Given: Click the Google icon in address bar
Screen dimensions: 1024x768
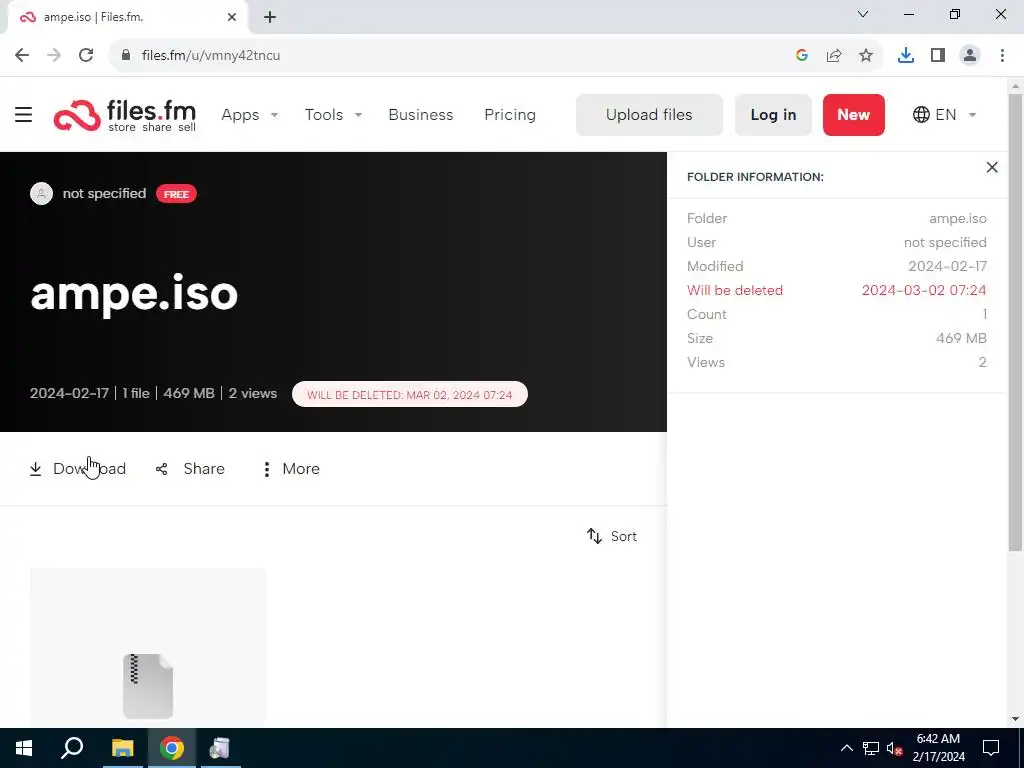Looking at the screenshot, I should tap(802, 56).
